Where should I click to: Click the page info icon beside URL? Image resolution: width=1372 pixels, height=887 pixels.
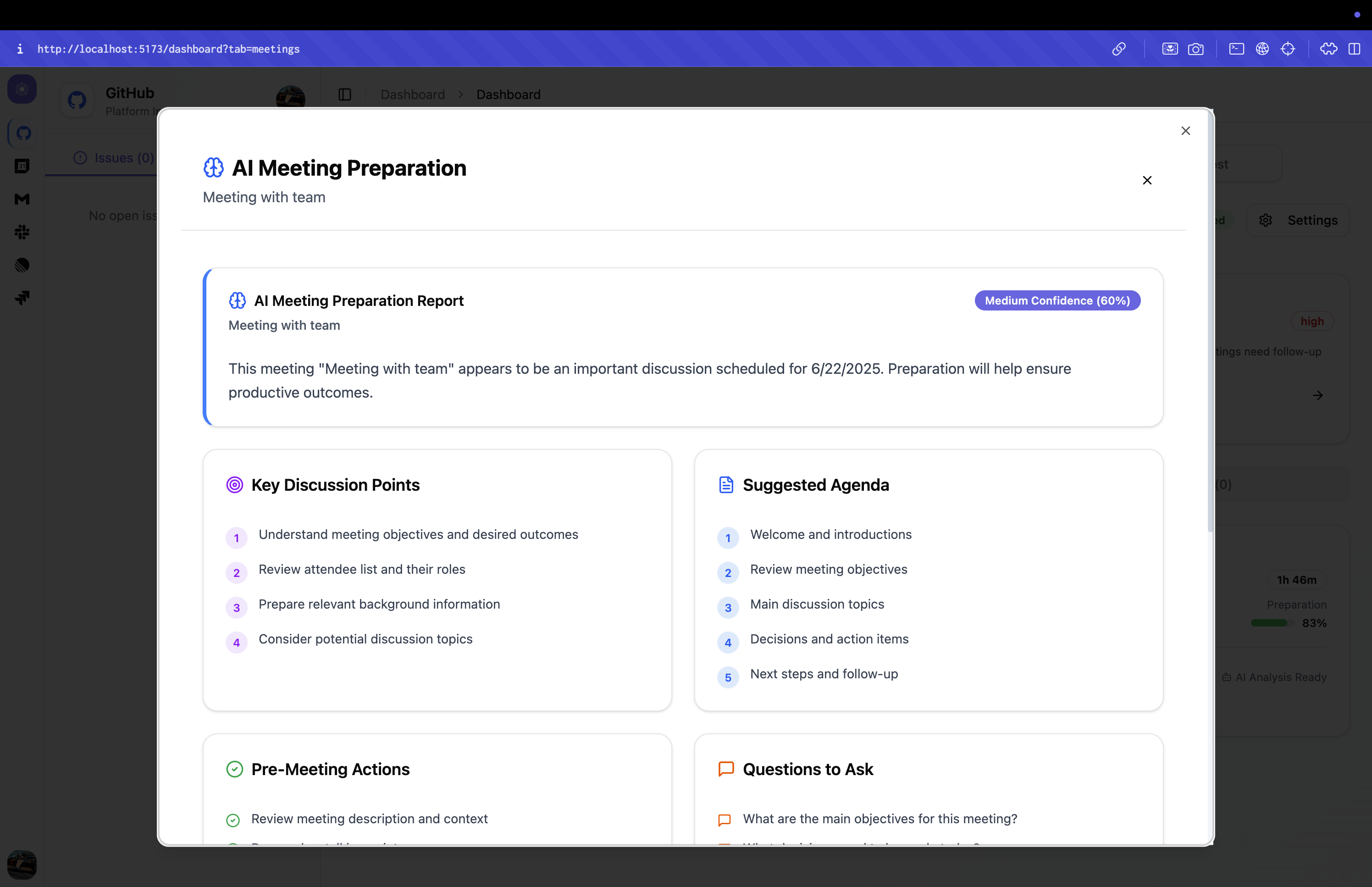click(20, 49)
